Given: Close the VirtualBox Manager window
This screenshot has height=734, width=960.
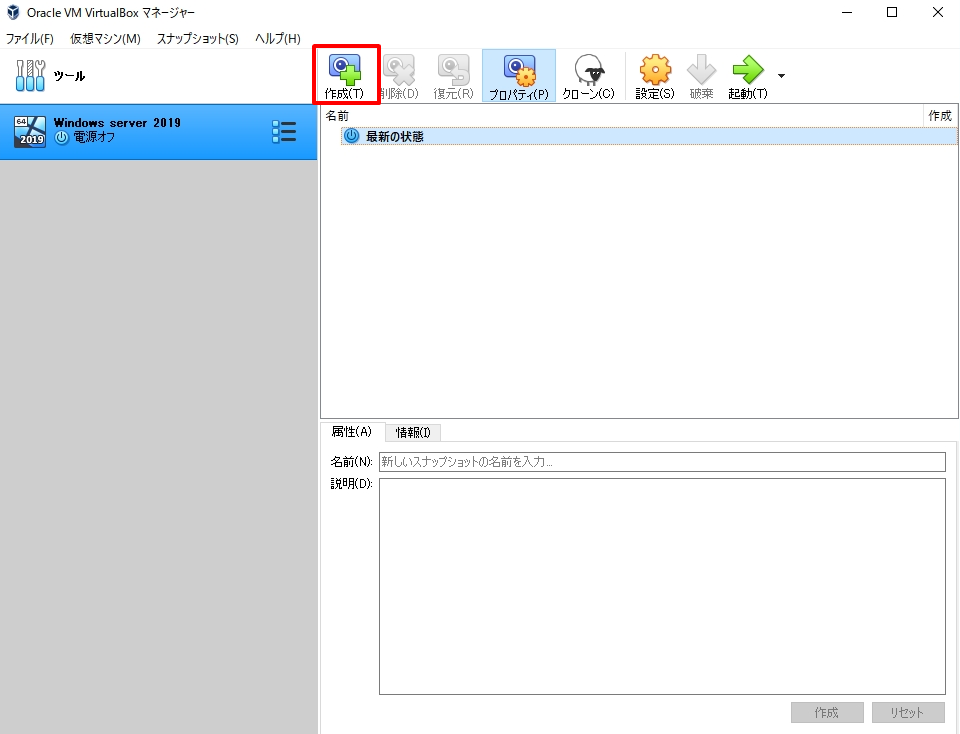Looking at the screenshot, I should click(937, 12).
